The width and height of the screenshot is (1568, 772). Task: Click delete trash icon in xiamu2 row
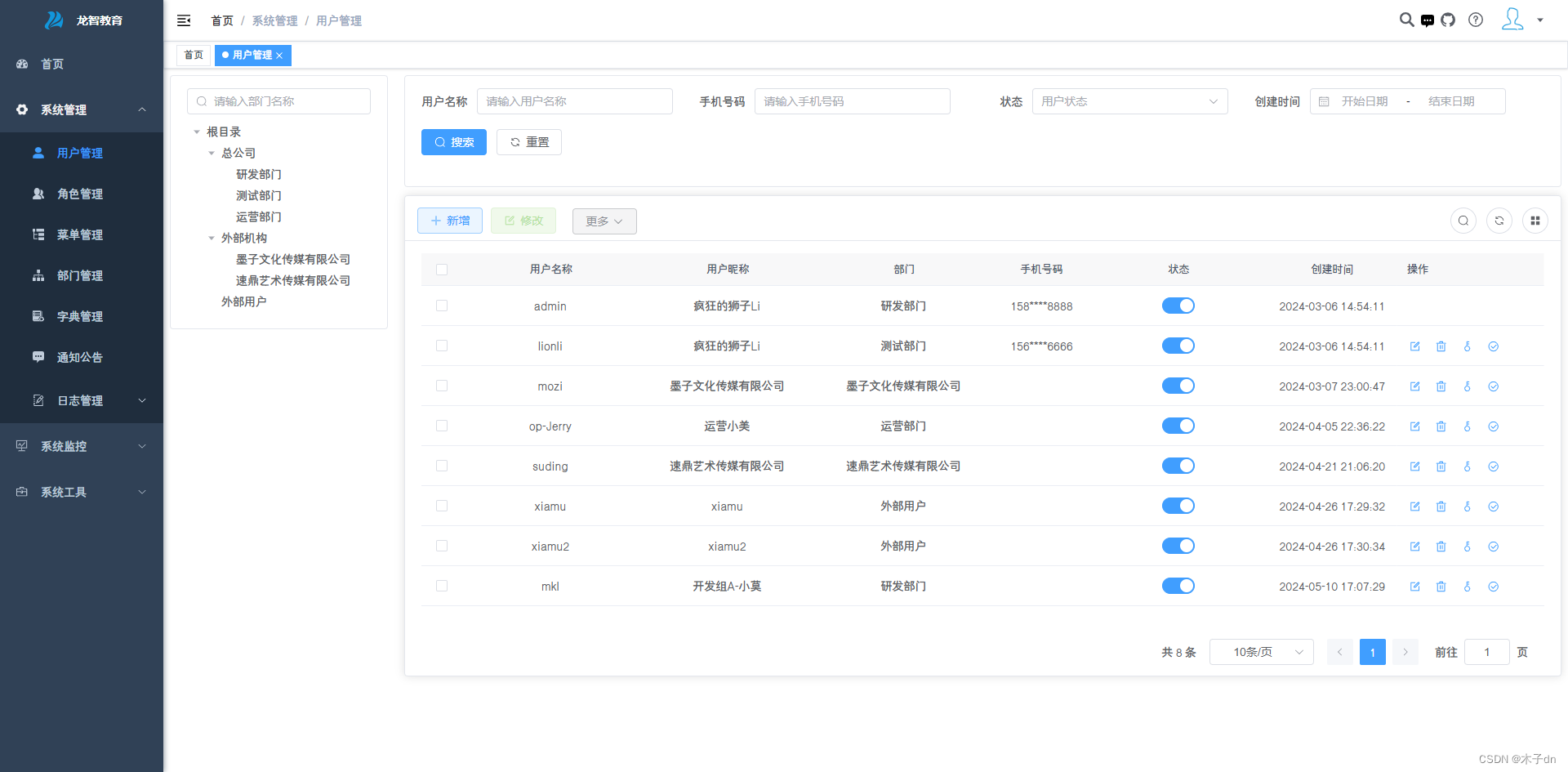(1441, 547)
